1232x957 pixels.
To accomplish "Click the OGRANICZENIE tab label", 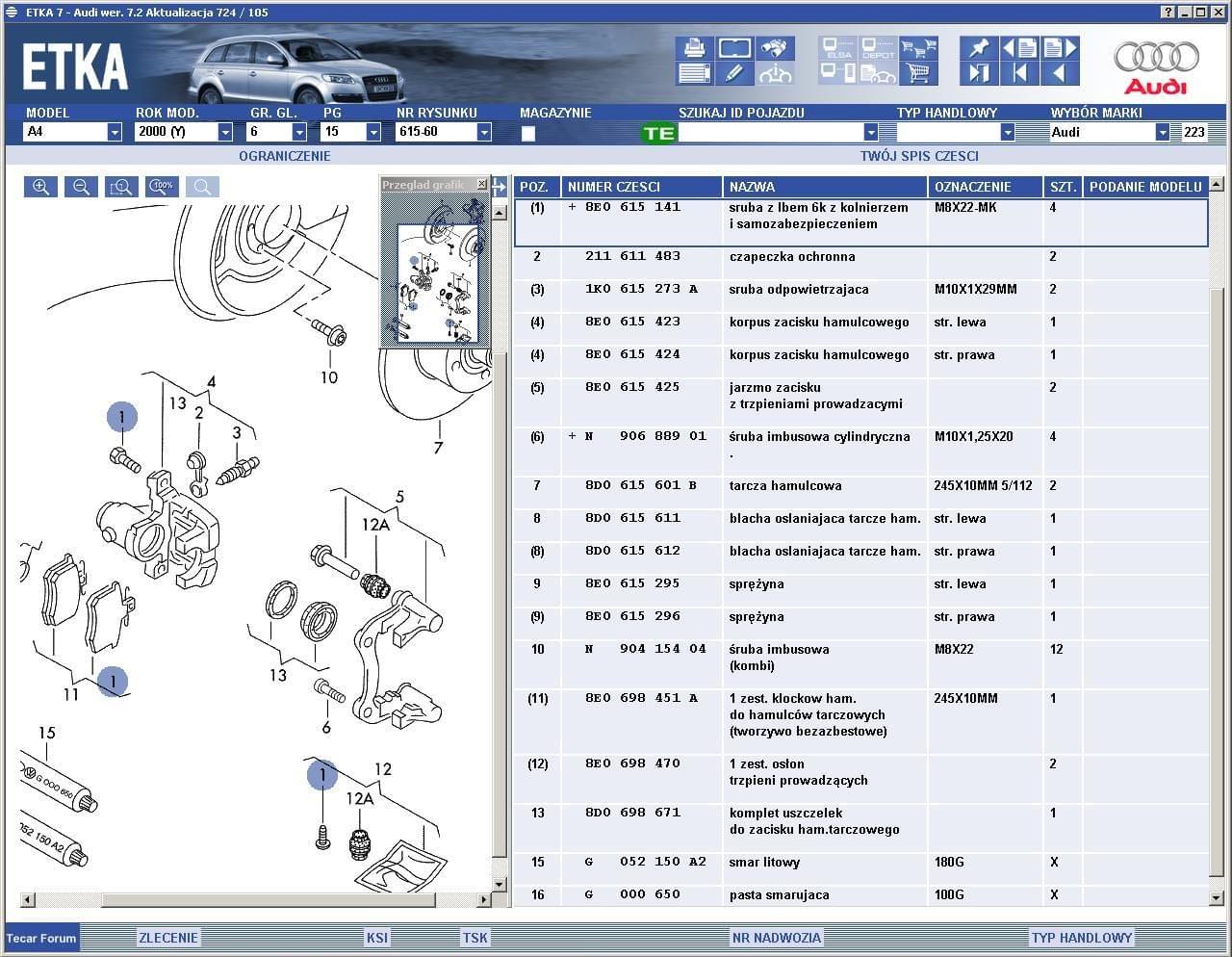I will point(285,156).
